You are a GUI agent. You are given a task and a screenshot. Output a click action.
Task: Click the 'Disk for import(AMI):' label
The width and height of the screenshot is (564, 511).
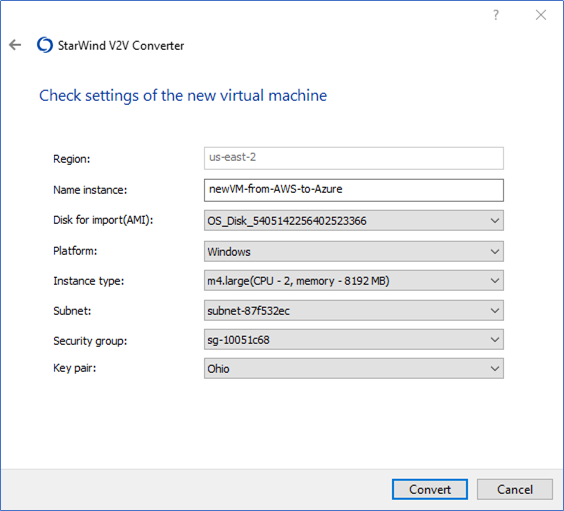click(x=103, y=220)
